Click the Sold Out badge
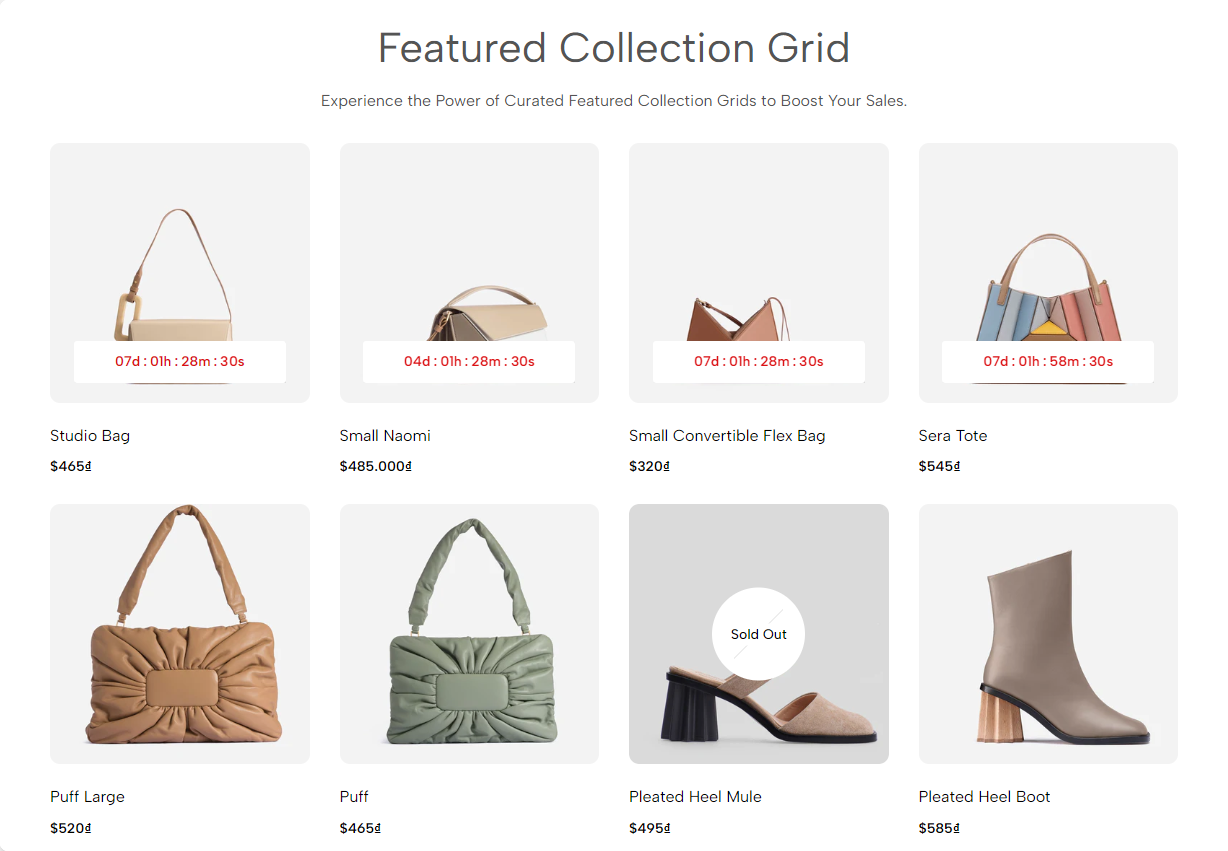This screenshot has width=1228, height=851. [x=759, y=634]
